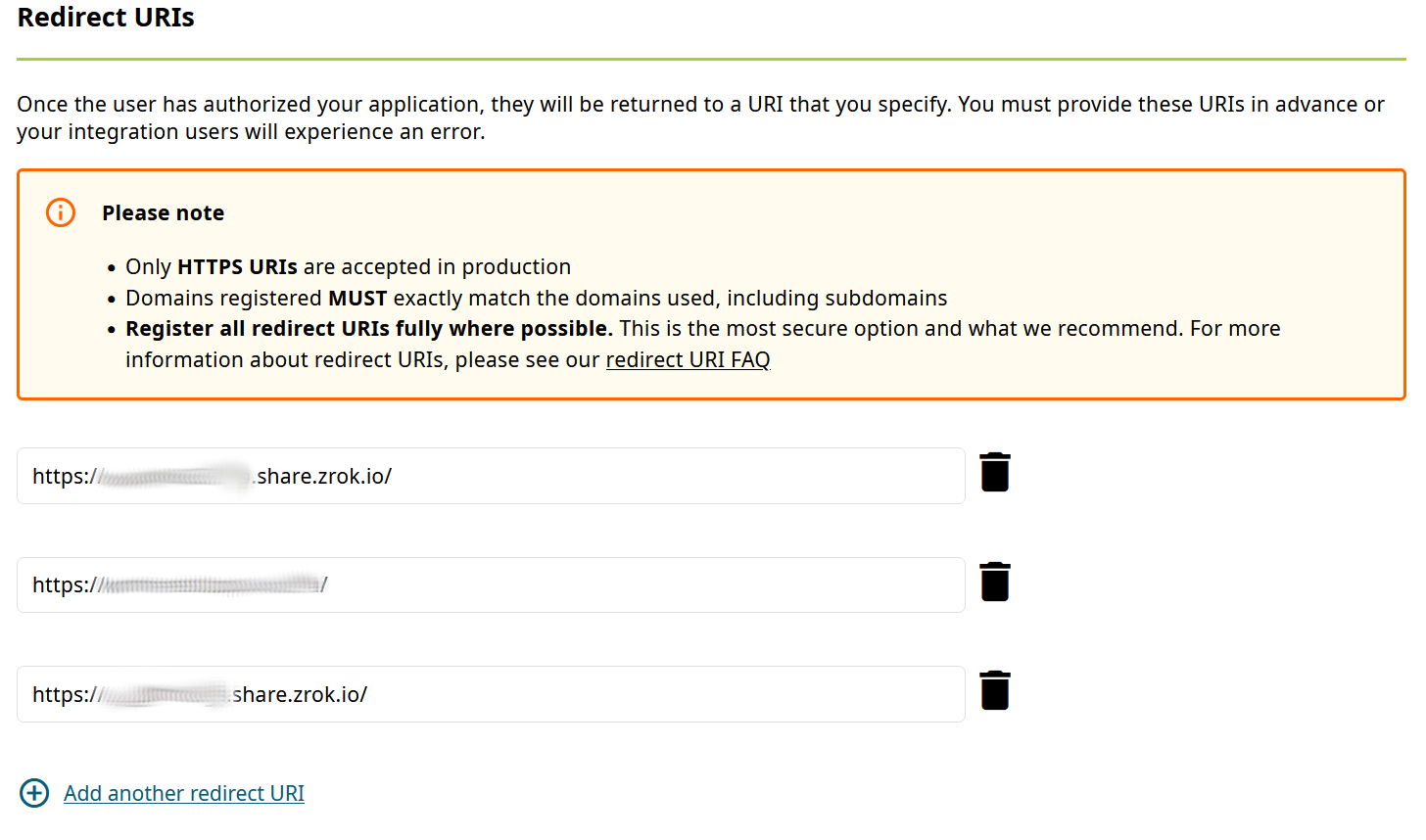Viewport: 1426px width, 840px height.
Task: Remove the last share.zrok.io redirect URI
Action: 994,690
